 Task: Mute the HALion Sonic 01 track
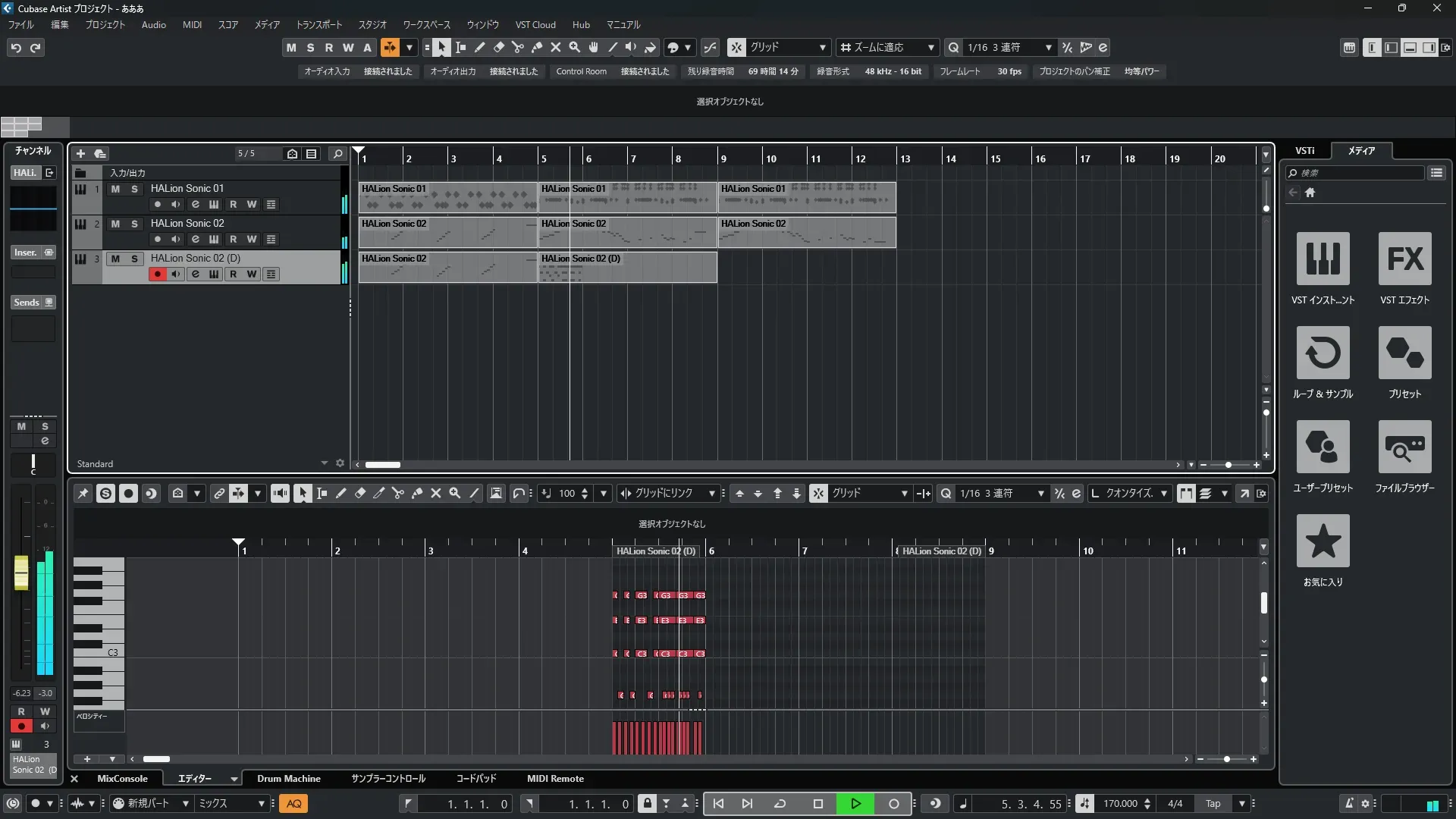[x=115, y=189]
